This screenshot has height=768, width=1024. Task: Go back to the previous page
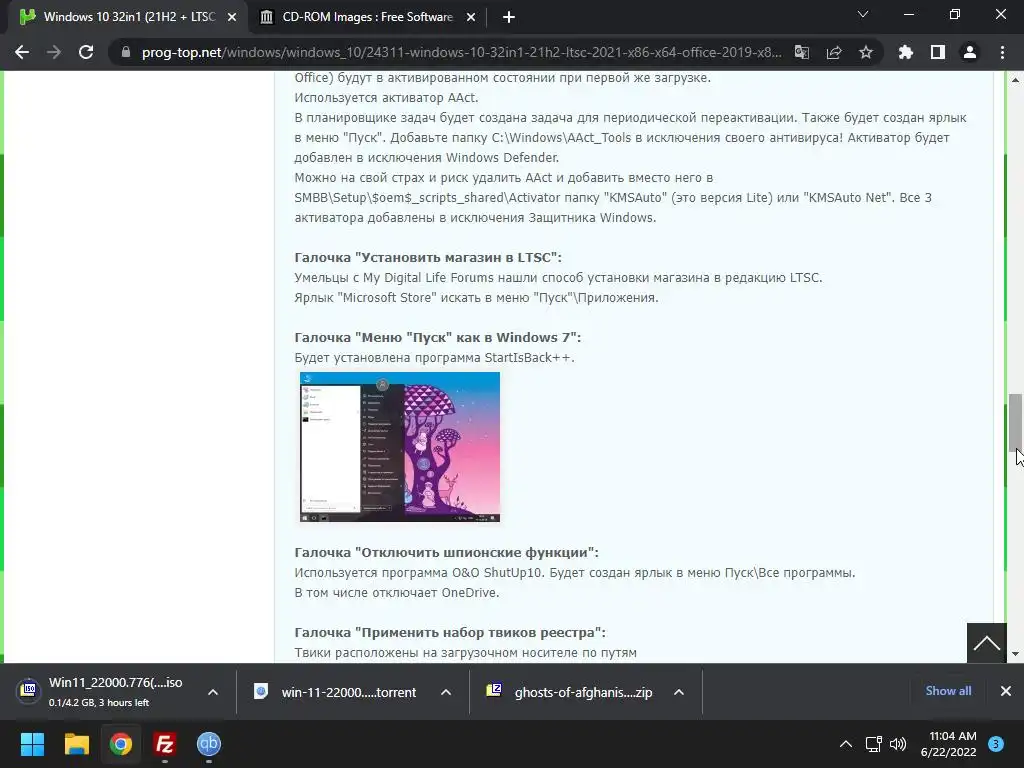(x=22, y=52)
